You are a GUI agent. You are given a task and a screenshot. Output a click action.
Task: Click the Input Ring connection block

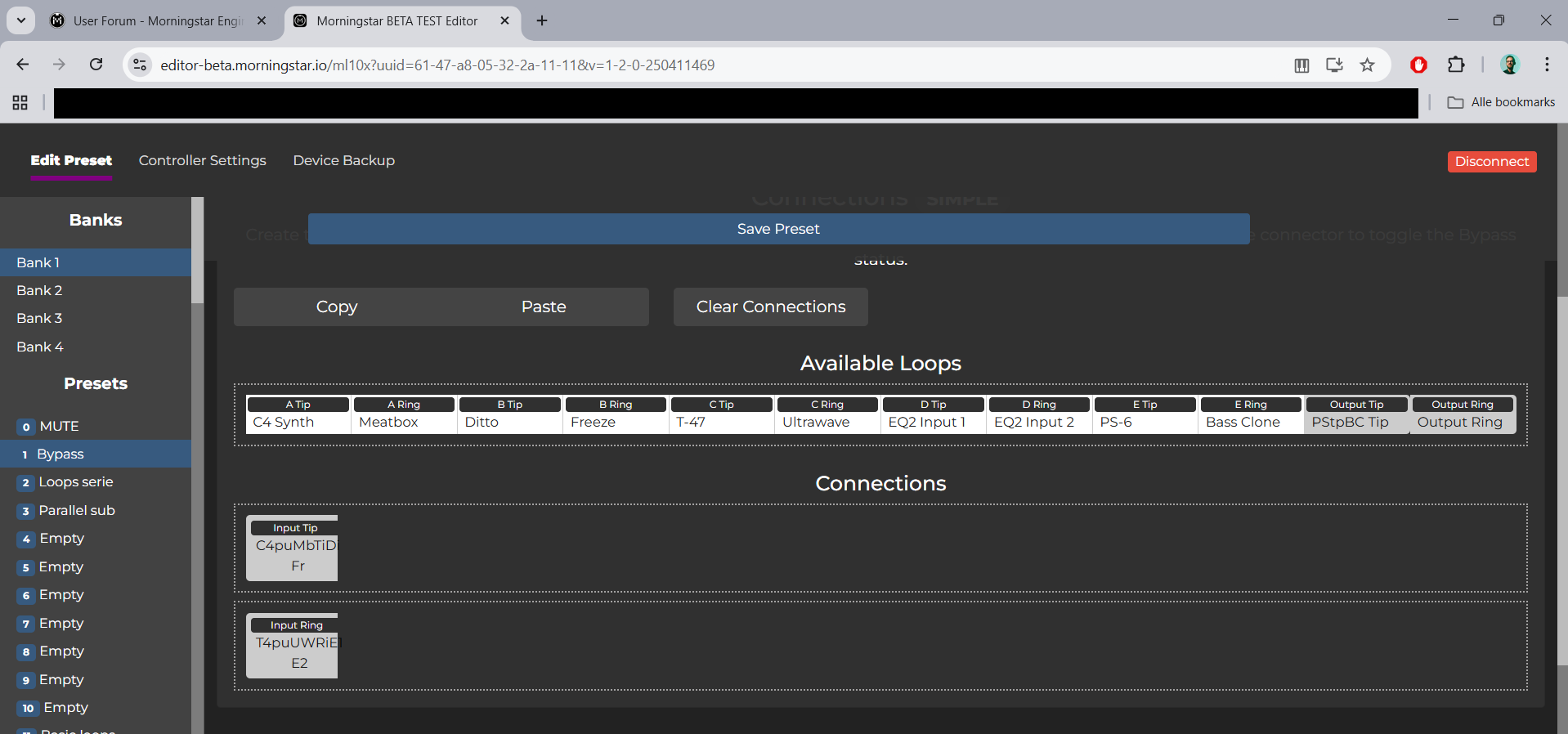pos(292,645)
